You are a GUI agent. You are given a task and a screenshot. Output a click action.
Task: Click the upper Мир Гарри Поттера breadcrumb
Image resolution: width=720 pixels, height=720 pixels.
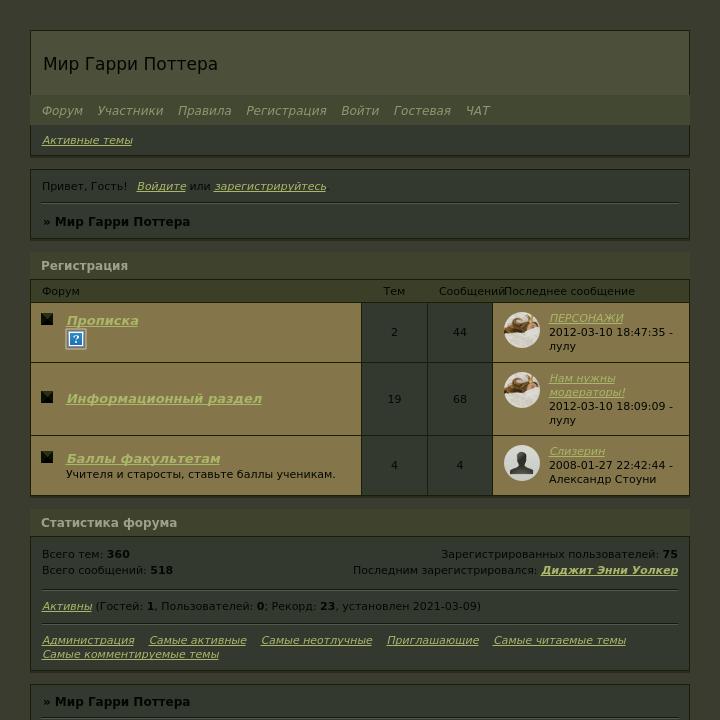point(122,222)
